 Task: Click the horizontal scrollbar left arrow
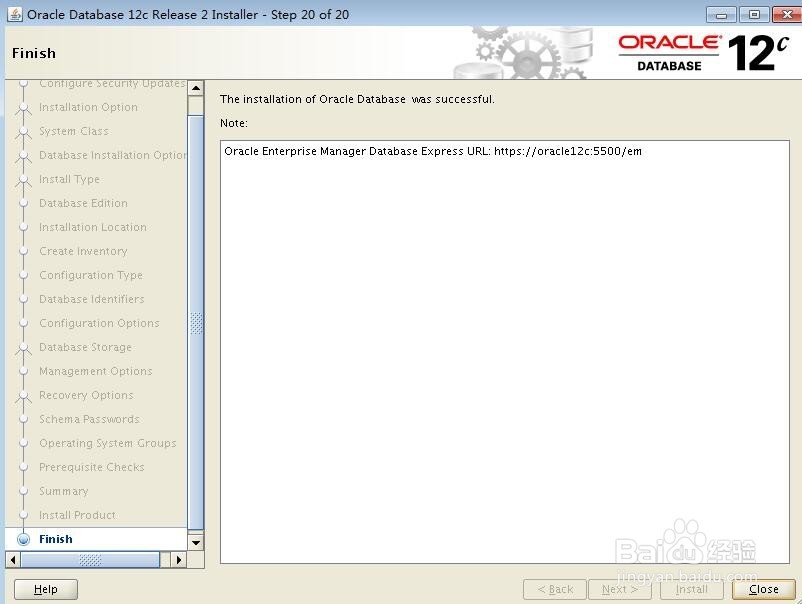(13, 560)
